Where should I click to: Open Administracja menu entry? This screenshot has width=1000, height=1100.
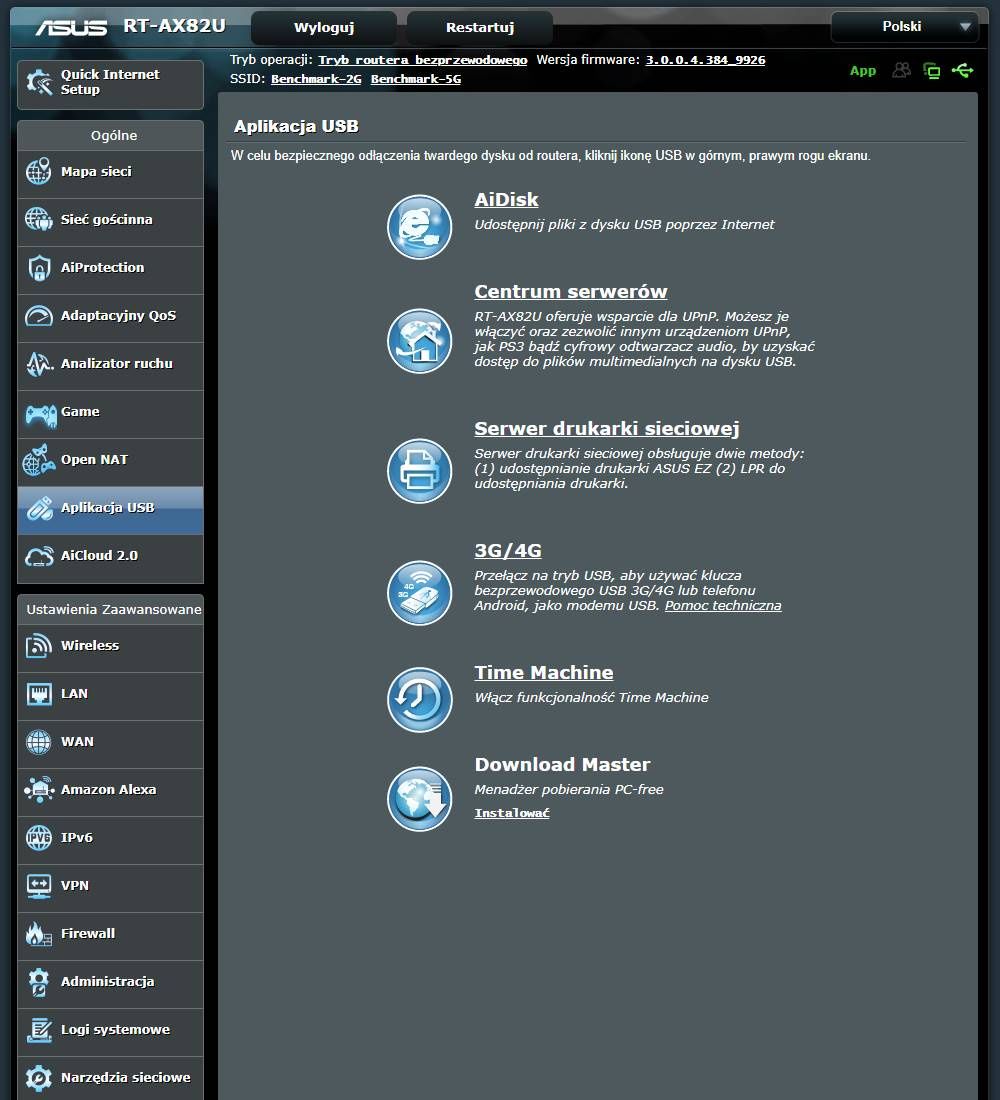coord(110,984)
